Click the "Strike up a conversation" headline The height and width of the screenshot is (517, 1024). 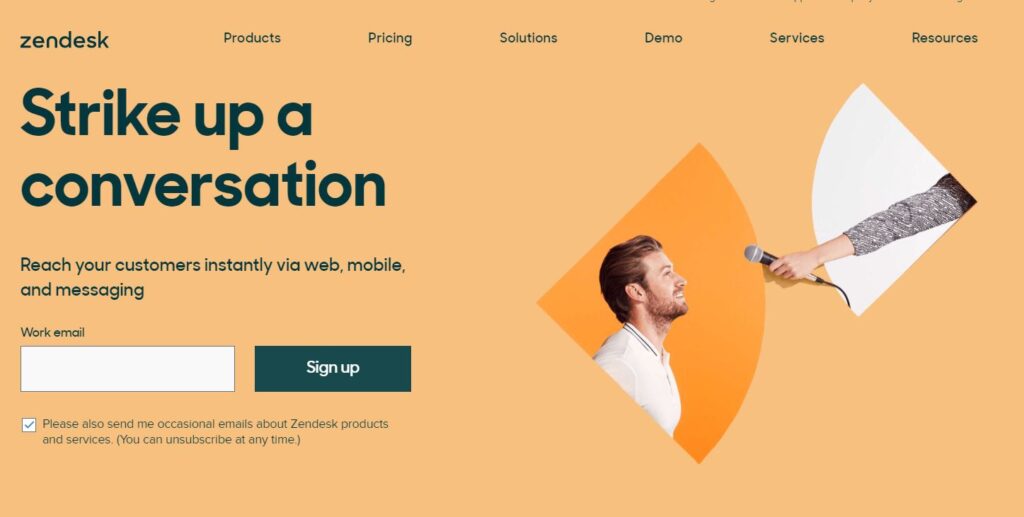click(x=203, y=149)
